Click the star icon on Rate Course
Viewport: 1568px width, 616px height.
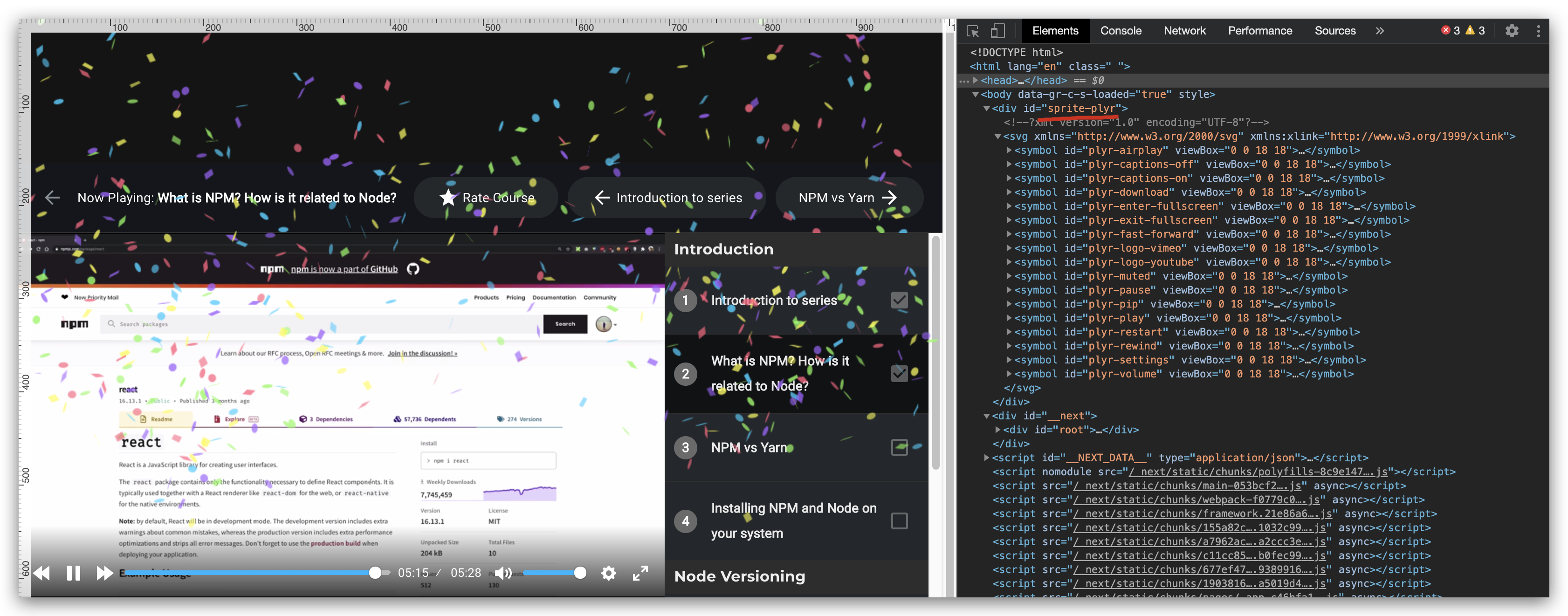coord(448,197)
